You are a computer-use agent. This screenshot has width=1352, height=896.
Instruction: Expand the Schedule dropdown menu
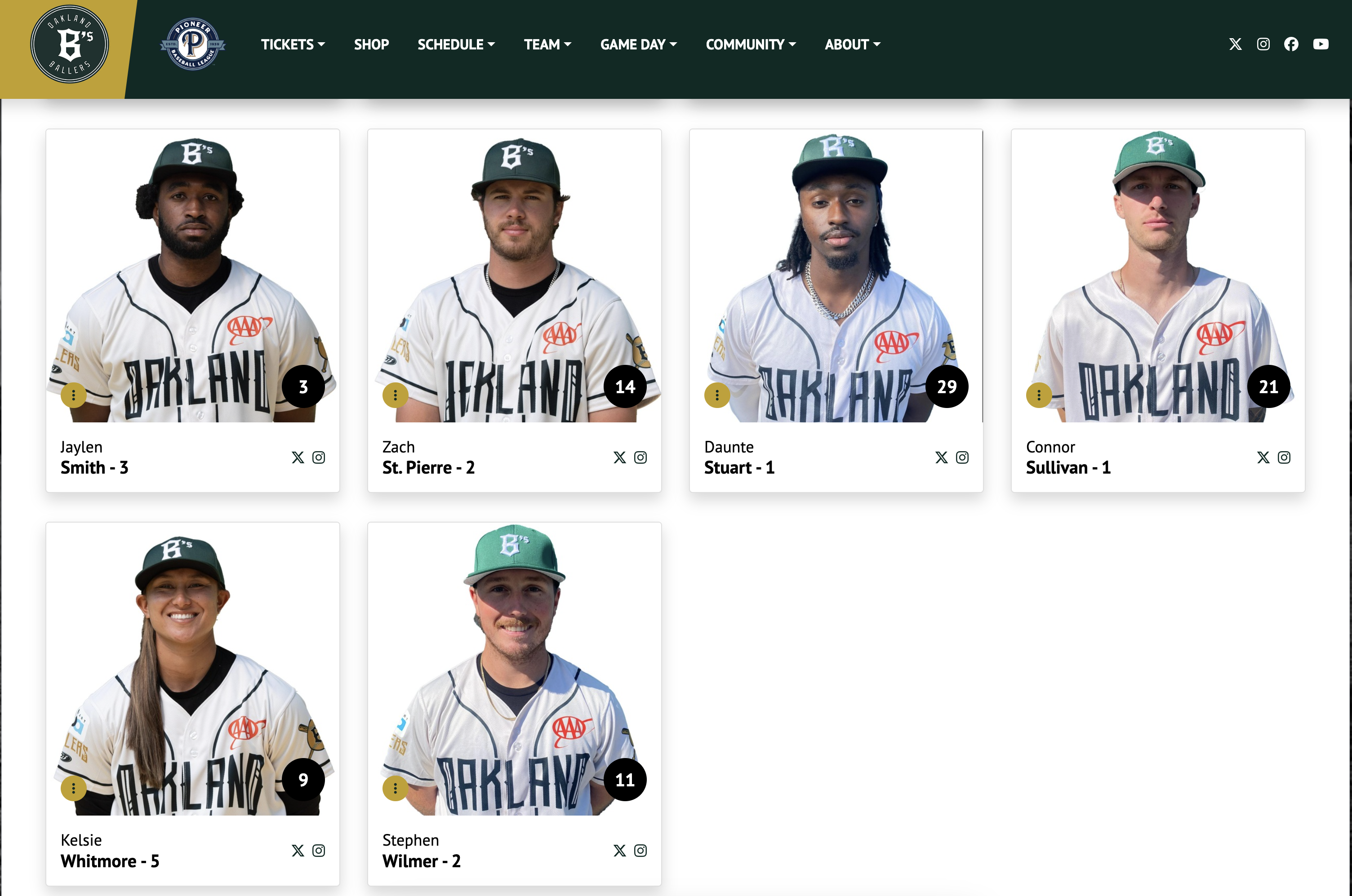(x=456, y=44)
